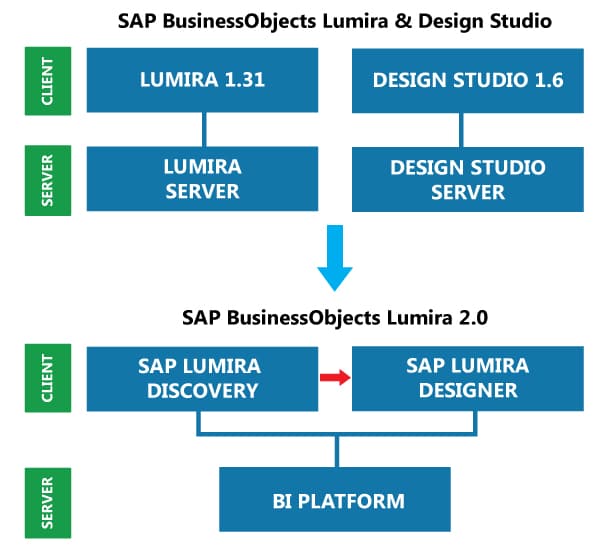
Task: Select the "LUMIRA 1.31" box
Action: [x=202, y=80]
